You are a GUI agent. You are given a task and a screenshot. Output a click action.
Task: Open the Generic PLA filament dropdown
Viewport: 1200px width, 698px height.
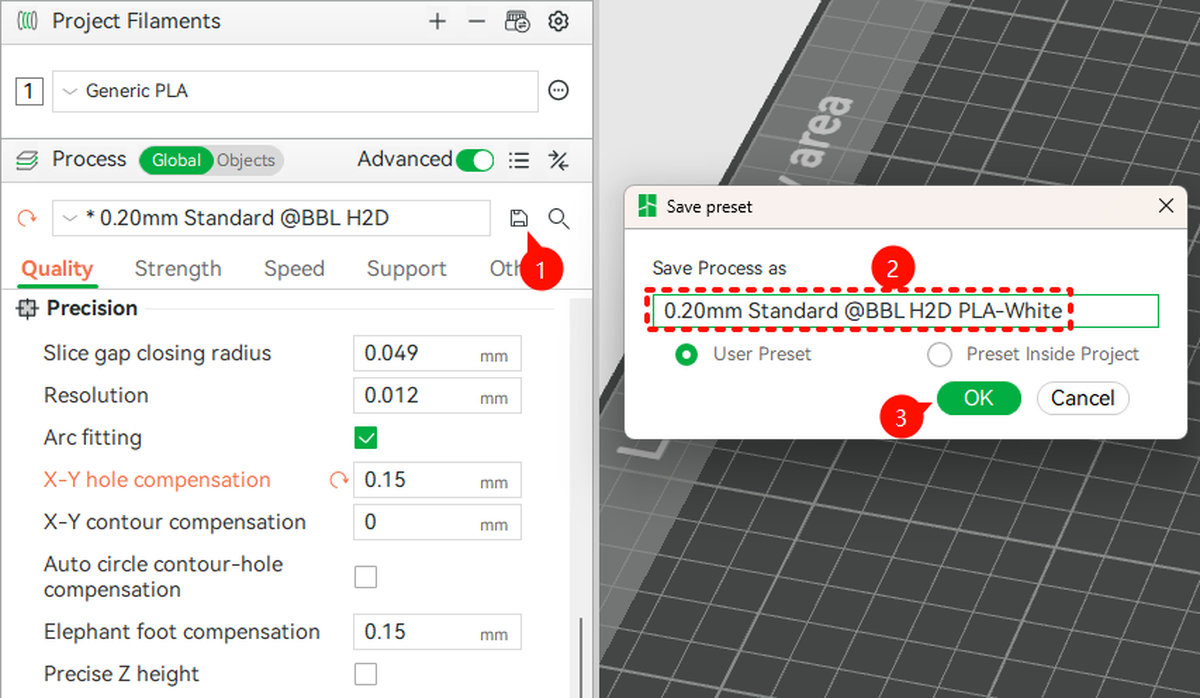point(295,91)
